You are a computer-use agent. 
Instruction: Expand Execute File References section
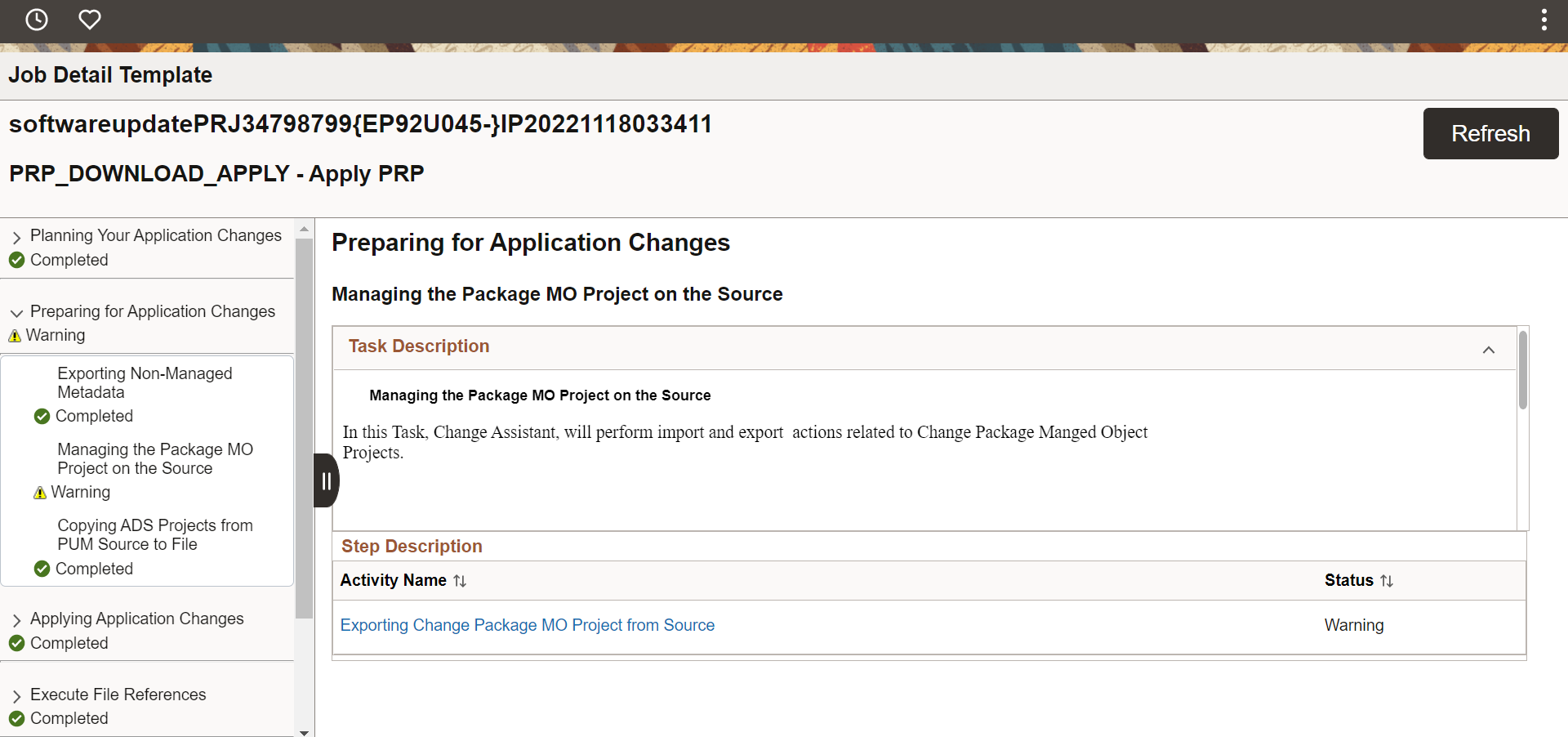point(16,696)
